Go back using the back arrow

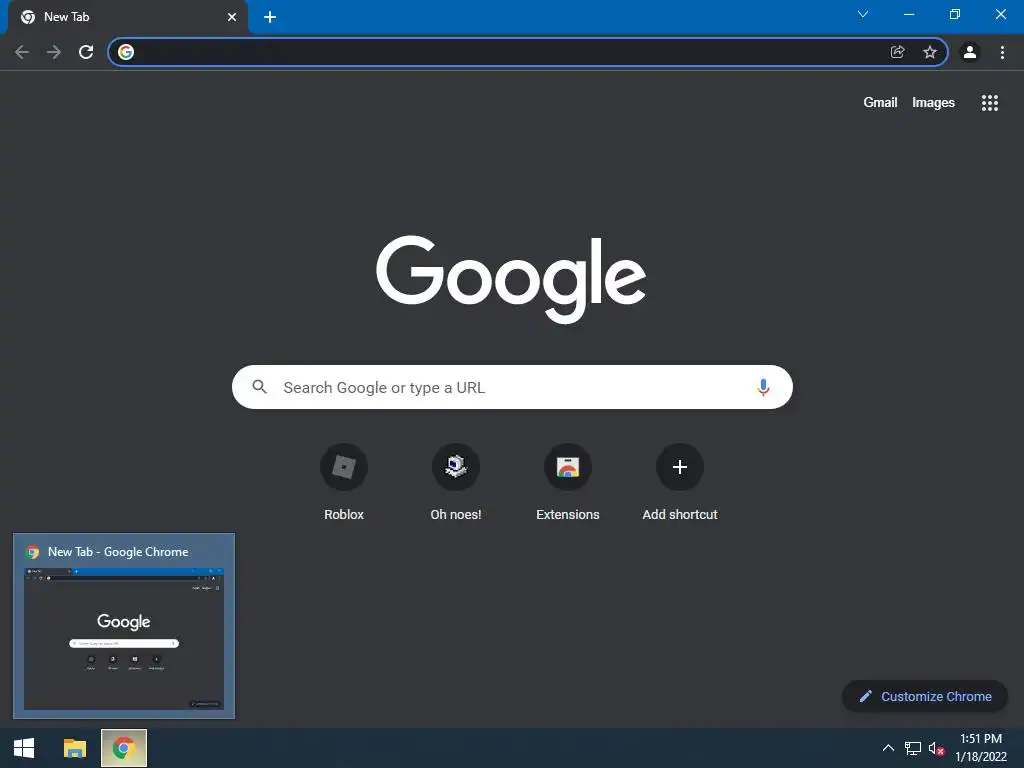[x=22, y=52]
